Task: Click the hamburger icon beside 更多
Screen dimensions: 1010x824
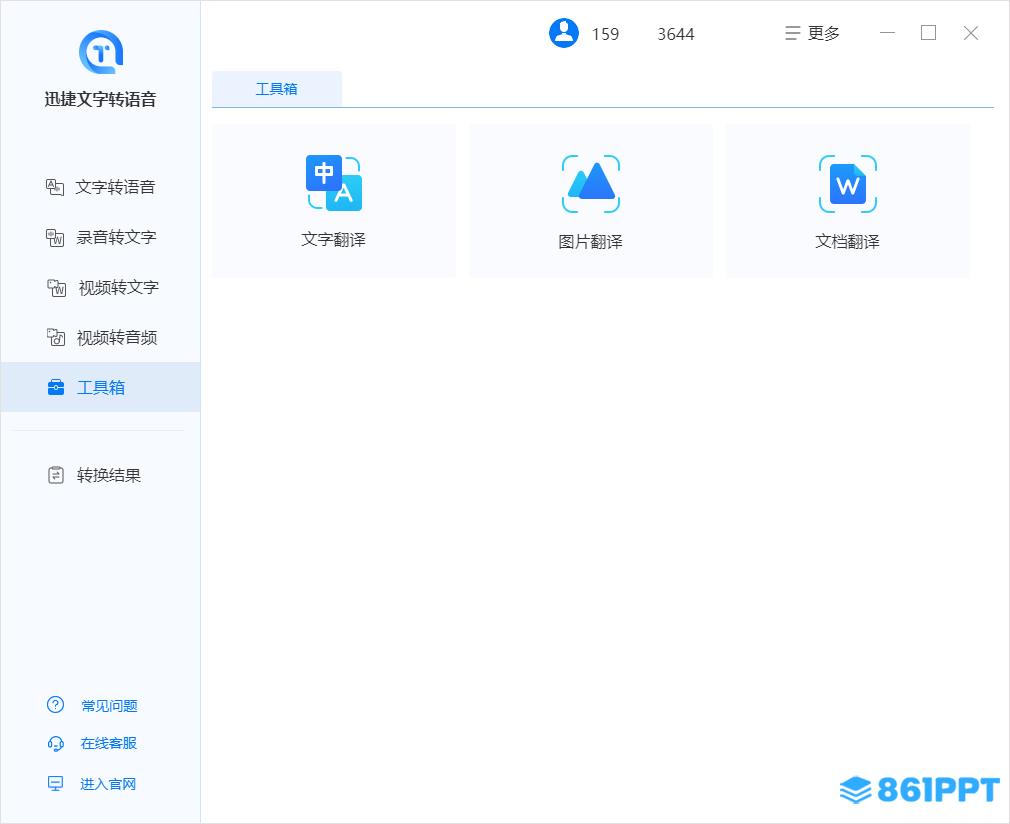Action: point(792,34)
